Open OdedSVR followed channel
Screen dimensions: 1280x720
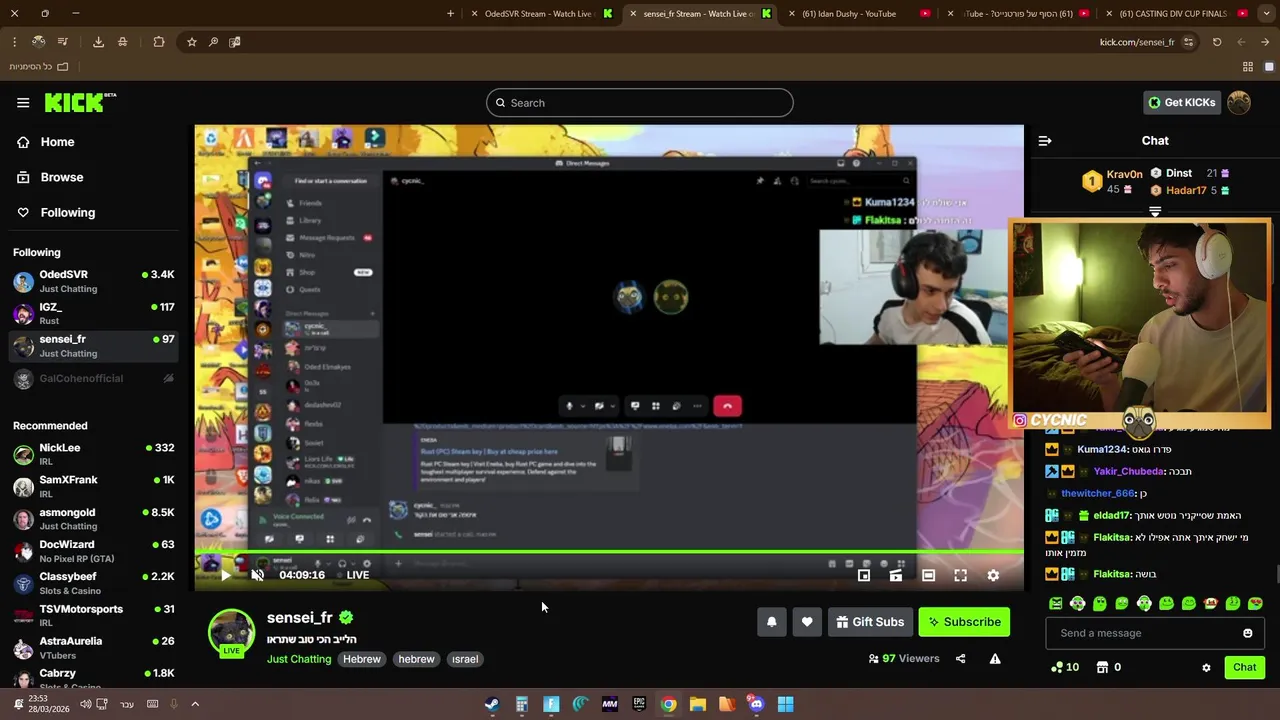(x=93, y=281)
